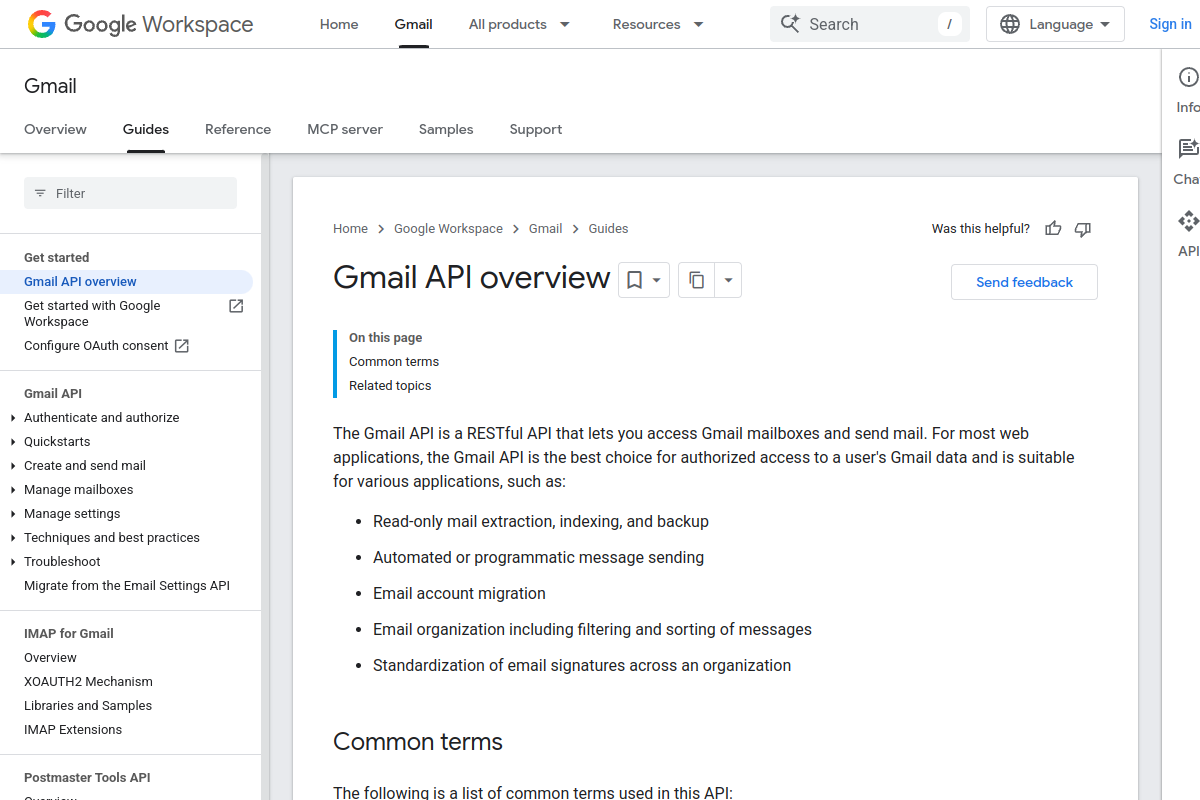Open the API panel icon on the right
The height and width of the screenshot is (800, 1200).
click(1188, 221)
